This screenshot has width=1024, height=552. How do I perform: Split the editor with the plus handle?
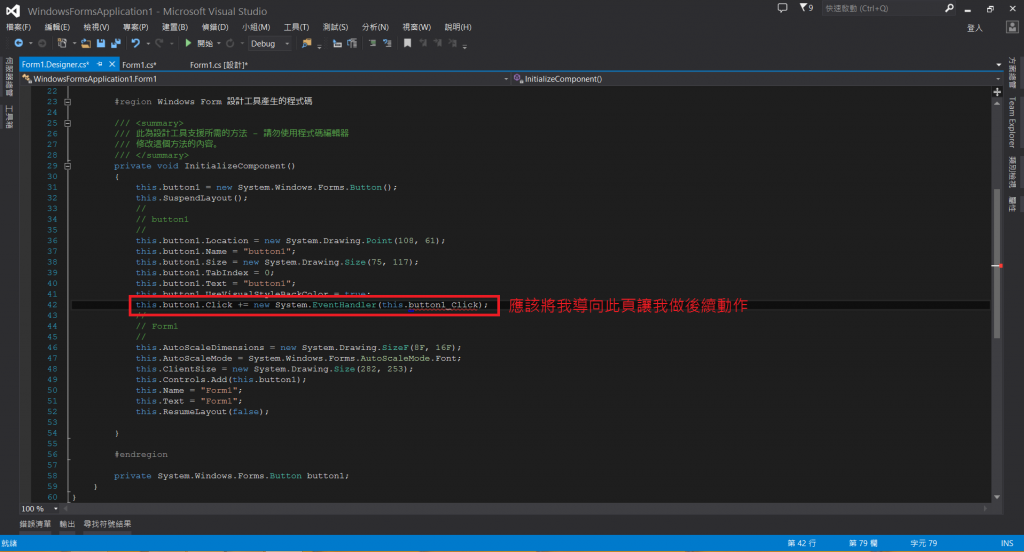click(997, 92)
